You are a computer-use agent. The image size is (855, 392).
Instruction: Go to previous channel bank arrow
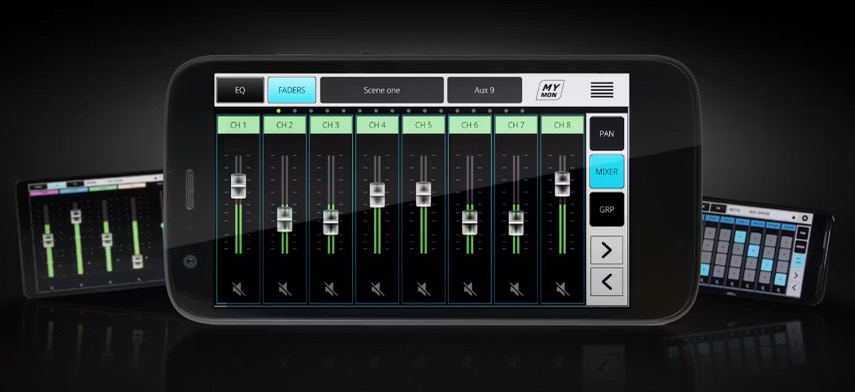point(606,281)
